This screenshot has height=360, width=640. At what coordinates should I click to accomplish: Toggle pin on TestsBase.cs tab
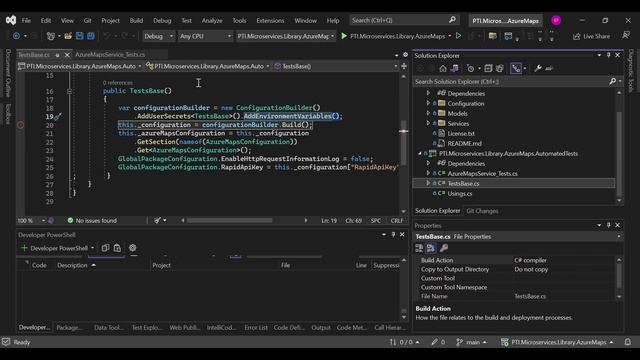click(x=57, y=55)
